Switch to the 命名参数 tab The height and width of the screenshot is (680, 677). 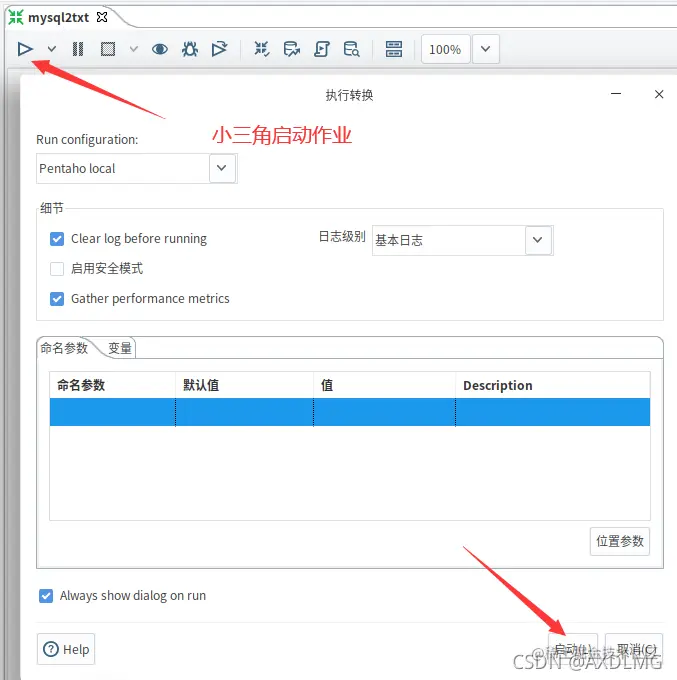(64, 348)
